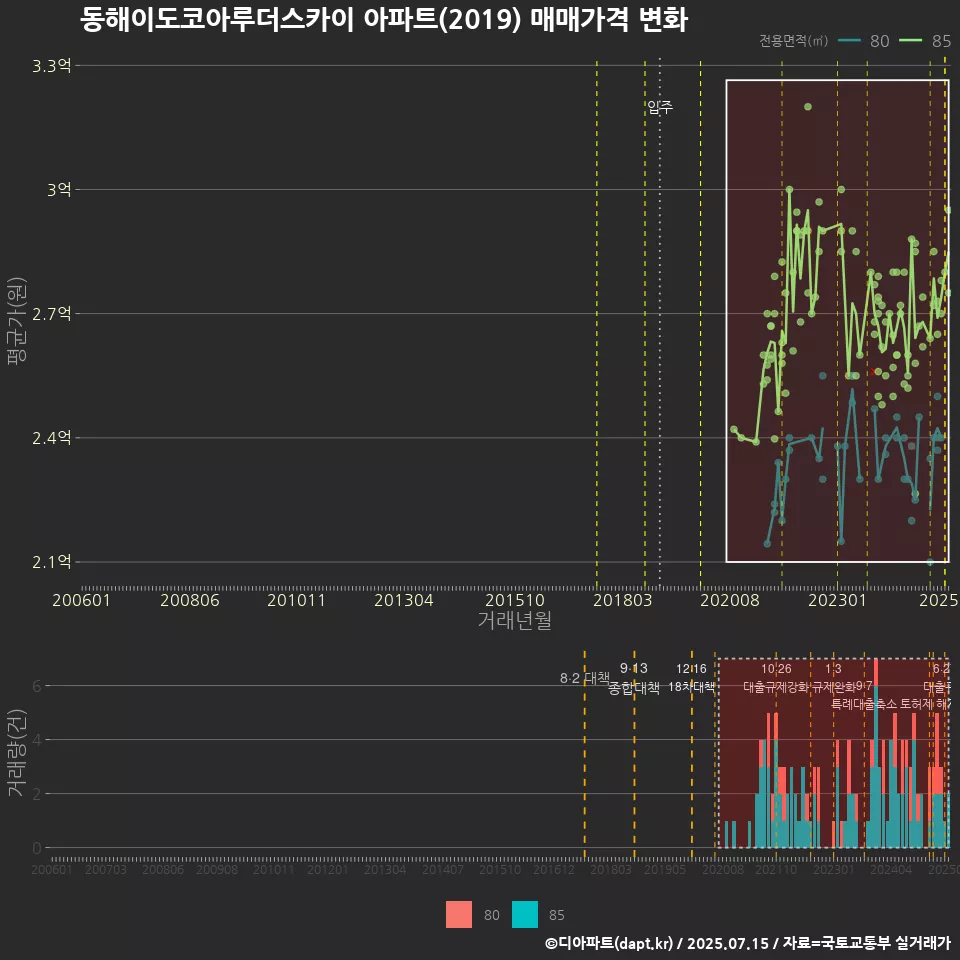The image size is (960, 960).
Task: Click the red x marker in price chart
Action: 872,371
